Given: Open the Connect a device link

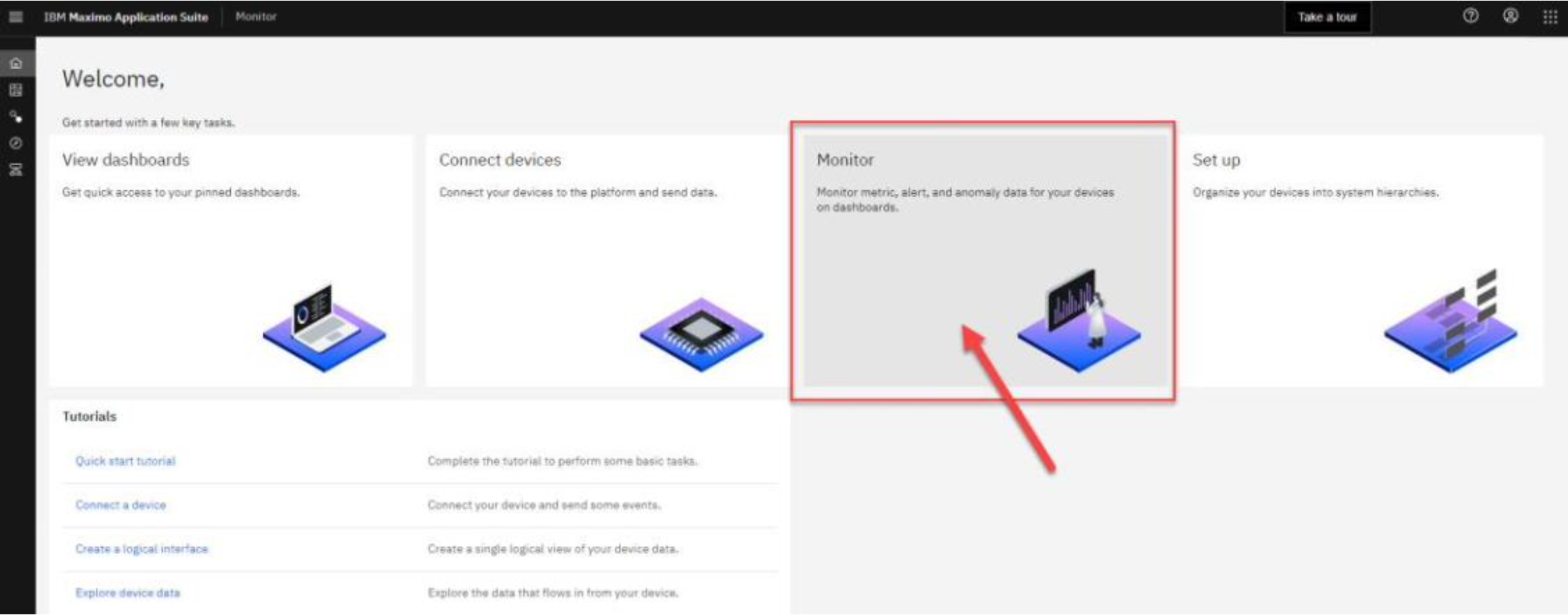Looking at the screenshot, I should pyautogui.click(x=121, y=505).
